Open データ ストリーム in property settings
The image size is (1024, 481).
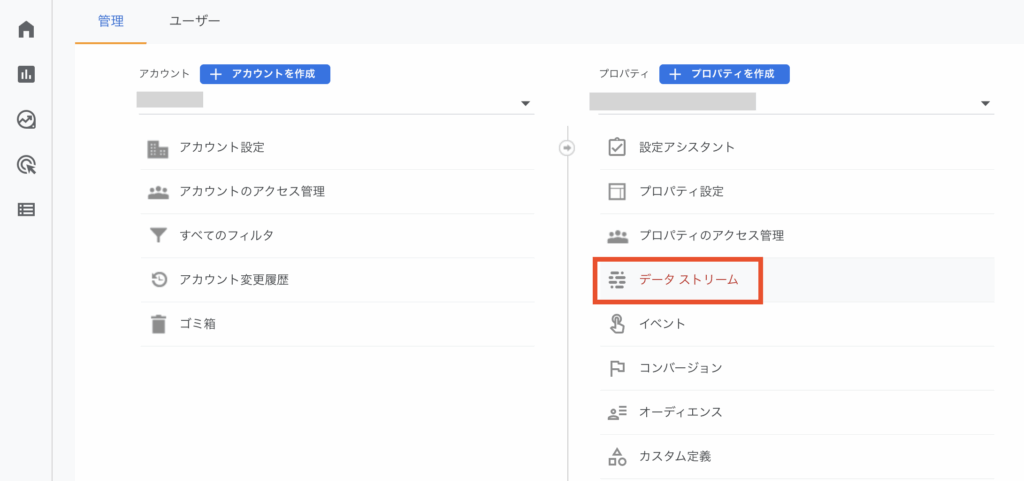(x=688, y=280)
